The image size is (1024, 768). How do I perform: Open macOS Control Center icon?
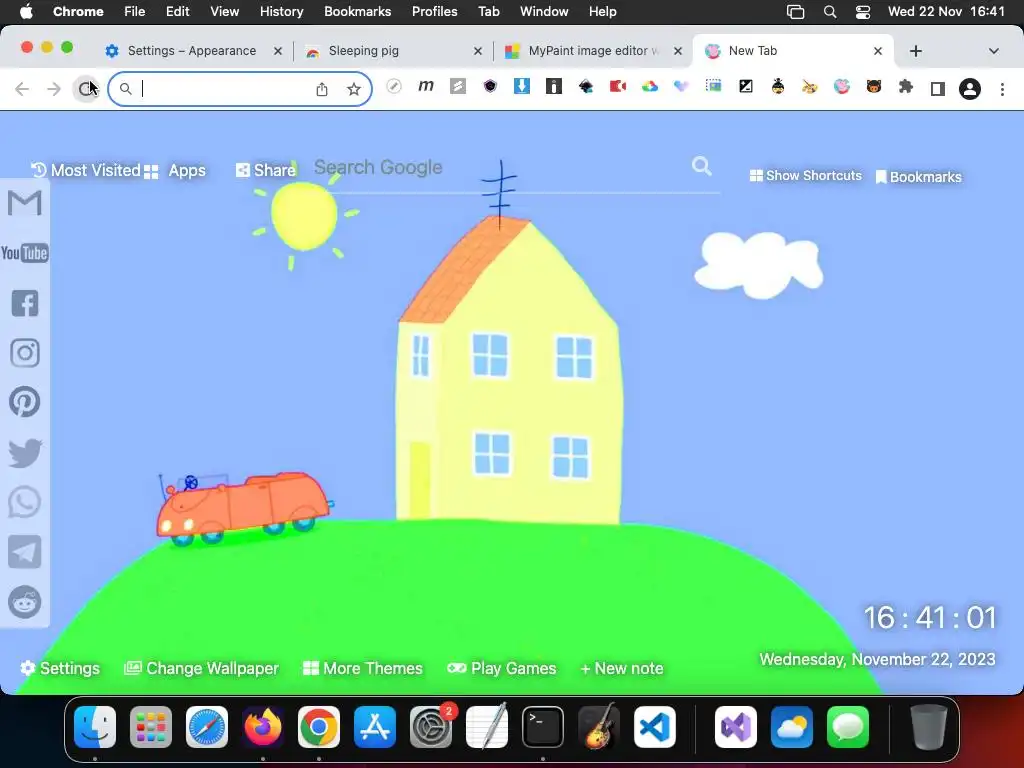tap(863, 12)
